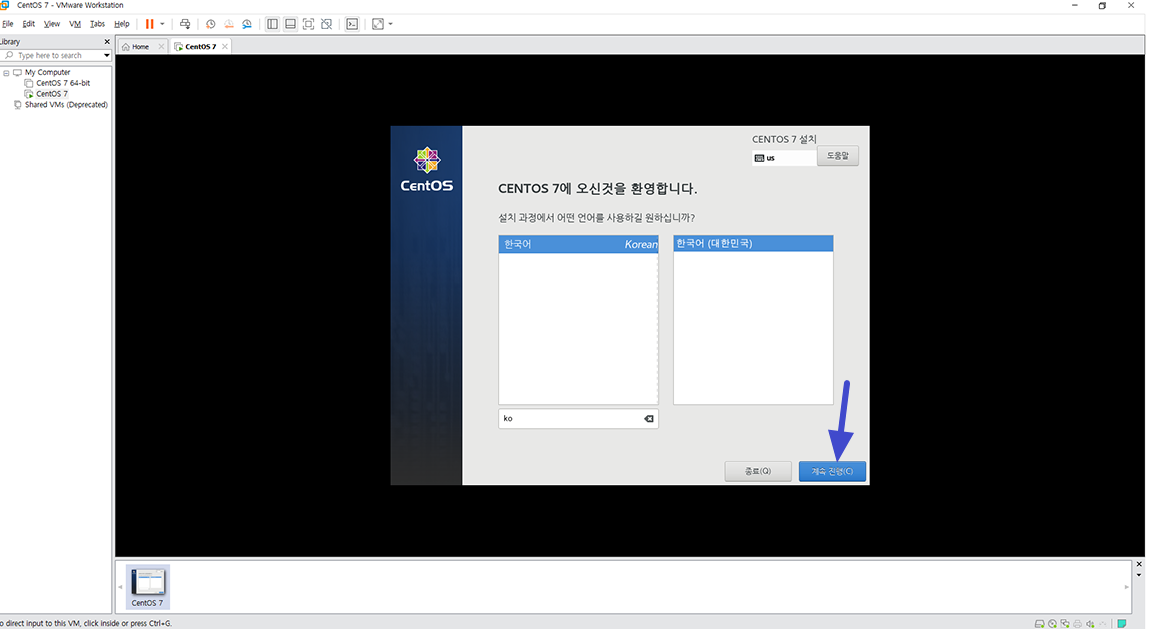Click the network adapter status icon
Viewport: 1150px width, 629px height.
[x=1065, y=624]
